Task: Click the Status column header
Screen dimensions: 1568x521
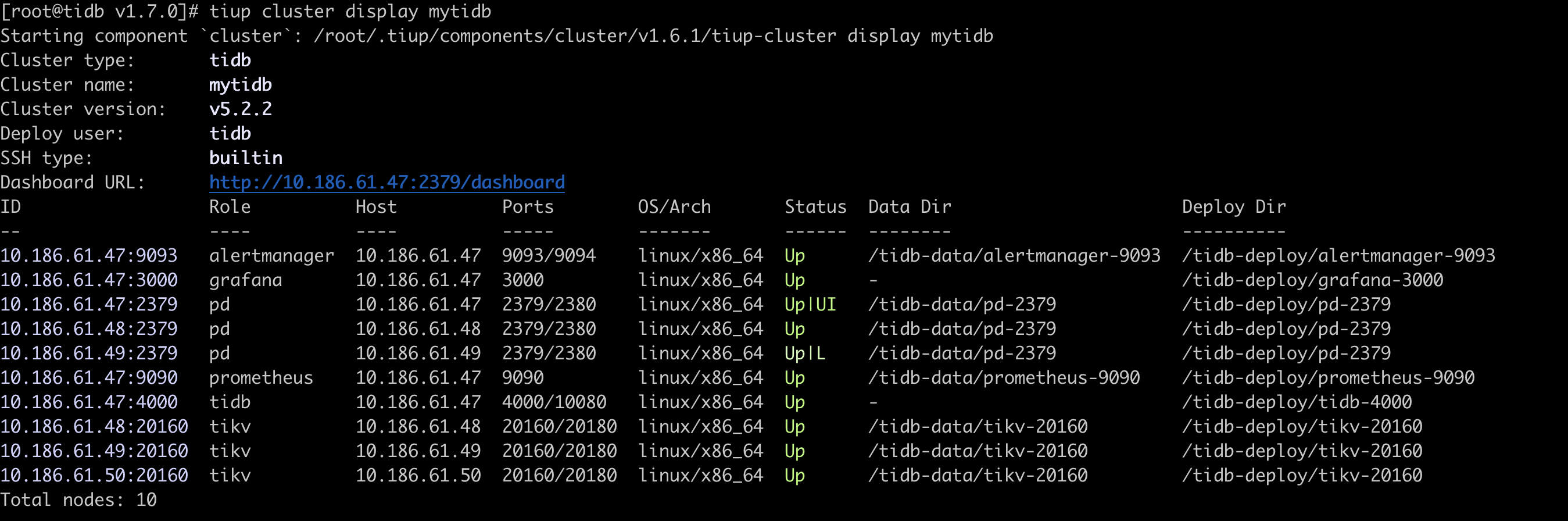Action: pyautogui.click(x=815, y=206)
